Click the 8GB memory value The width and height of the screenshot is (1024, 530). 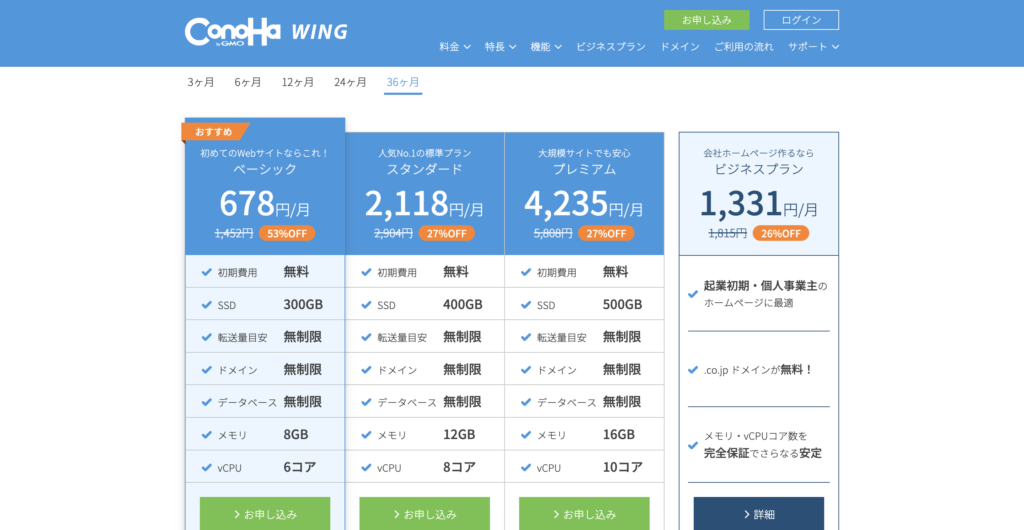tap(296, 435)
